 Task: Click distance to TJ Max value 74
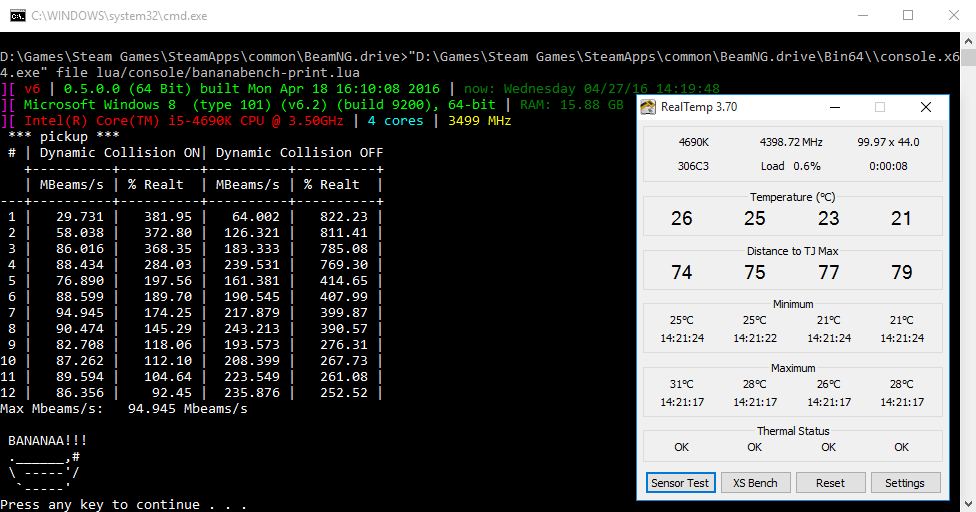[x=682, y=272]
